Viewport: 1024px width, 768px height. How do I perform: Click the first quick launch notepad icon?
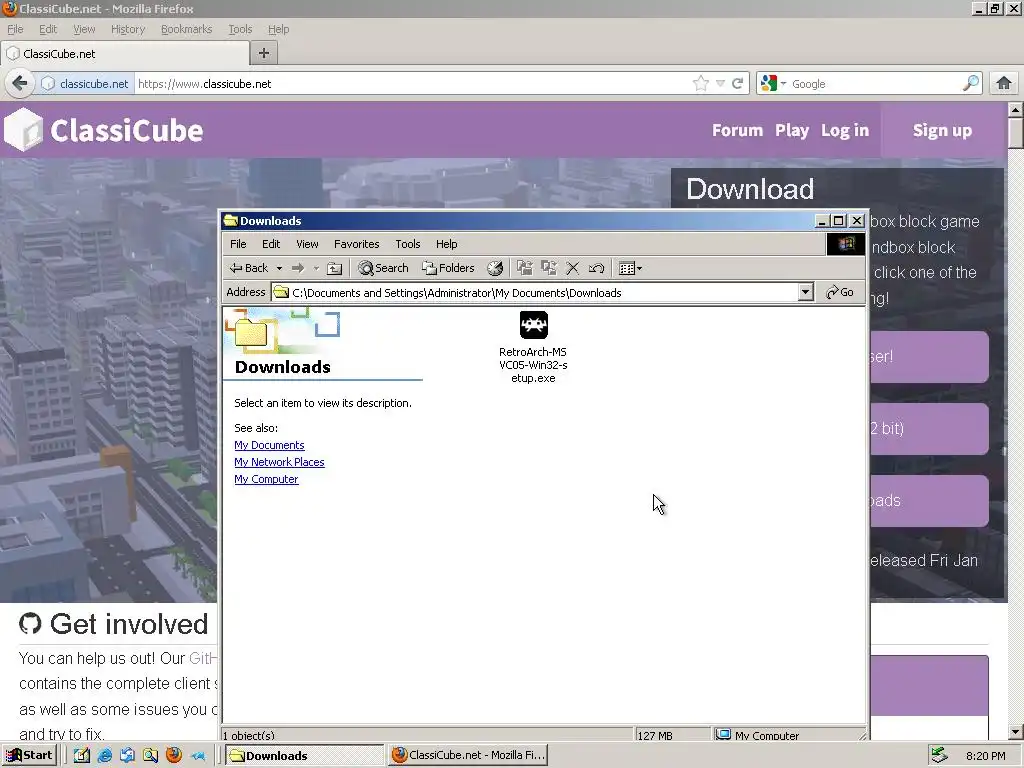coord(82,756)
